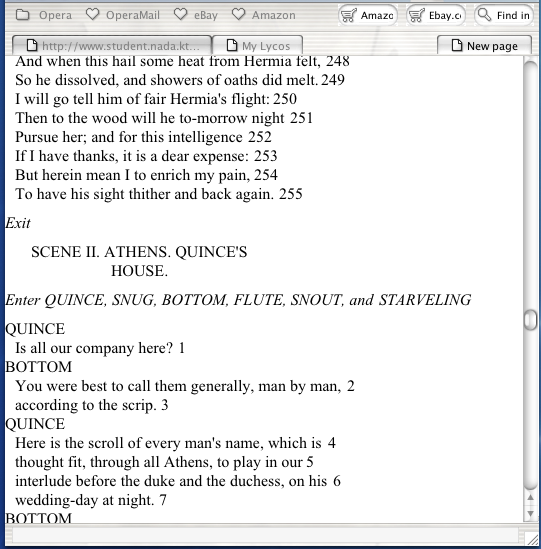Image resolution: width=541 pixels, height=549 pixels.
Task: Click the line 'To have his sight thither and back again. 255'
Action: click(159, 194)
